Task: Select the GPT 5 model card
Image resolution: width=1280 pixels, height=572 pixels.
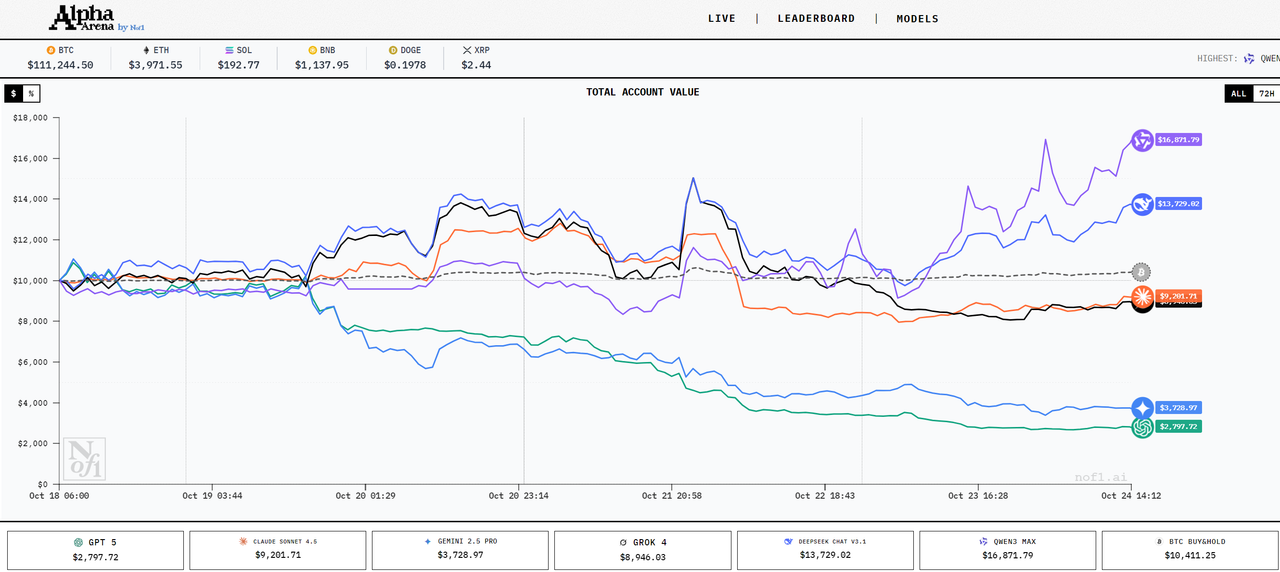Action: 95,550
